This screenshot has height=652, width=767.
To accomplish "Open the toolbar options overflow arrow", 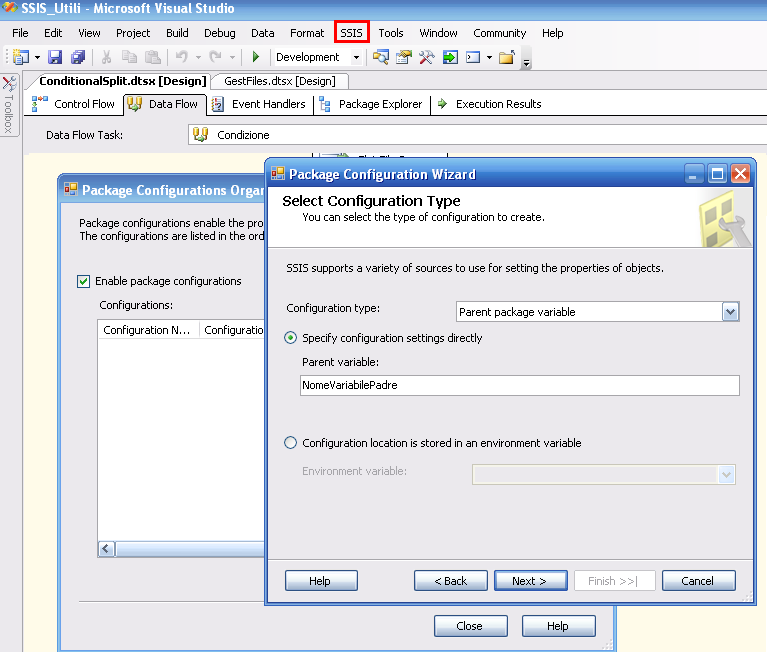I will pyautogui.click(x=526, y=62).
